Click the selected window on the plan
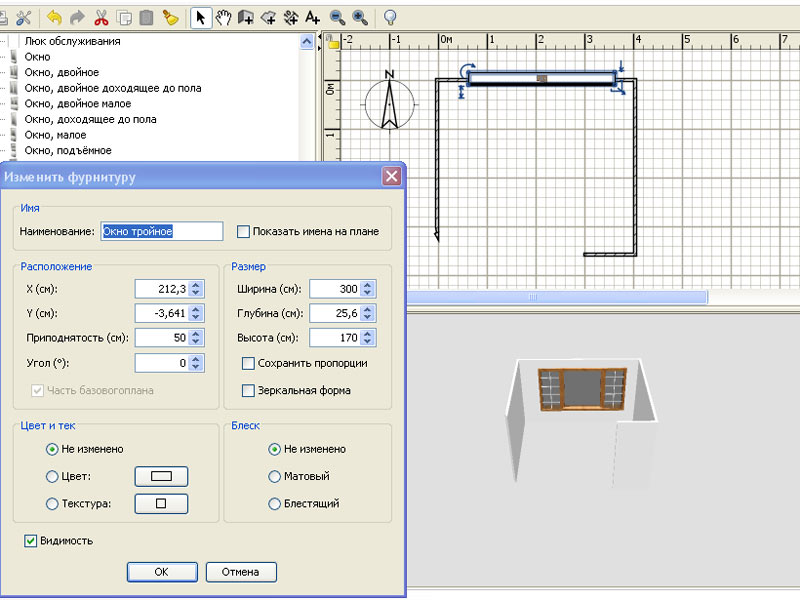Screen dimensions: 800x600 [x=542, y=79]
